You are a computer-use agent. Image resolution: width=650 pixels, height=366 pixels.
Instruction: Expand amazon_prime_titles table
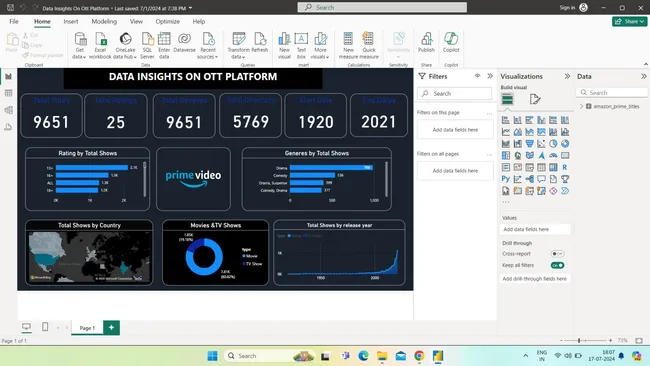coord(582,107)
